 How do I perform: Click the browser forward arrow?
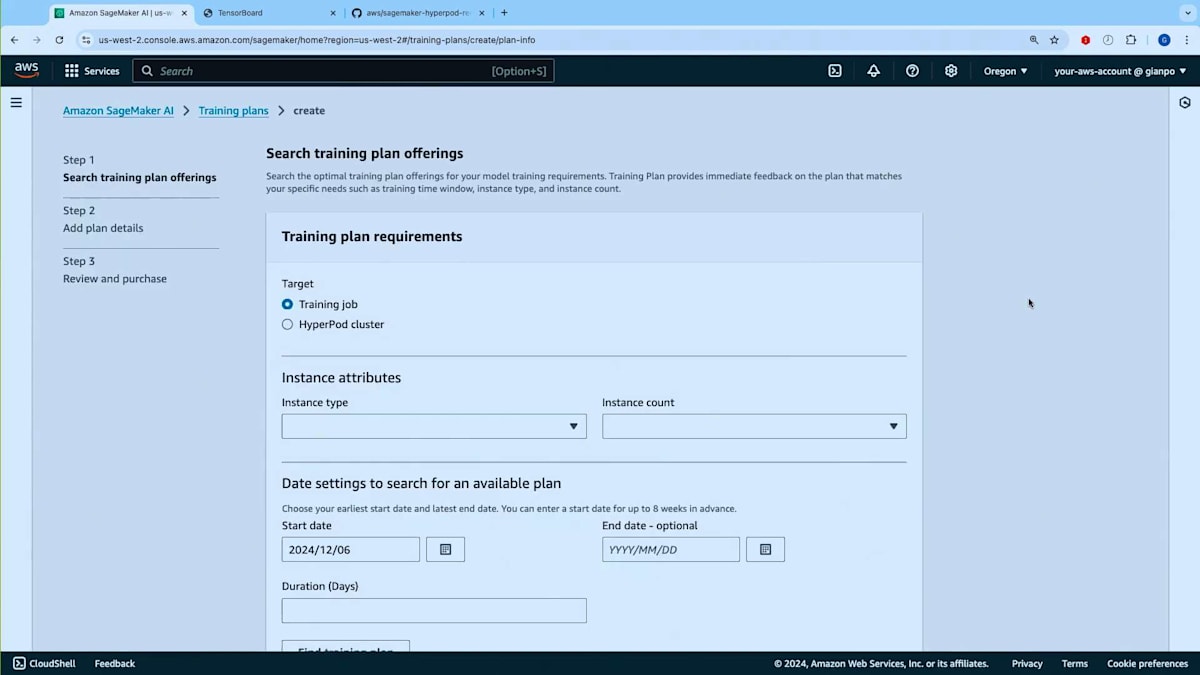pyautogui.click(x=37, y=40)
